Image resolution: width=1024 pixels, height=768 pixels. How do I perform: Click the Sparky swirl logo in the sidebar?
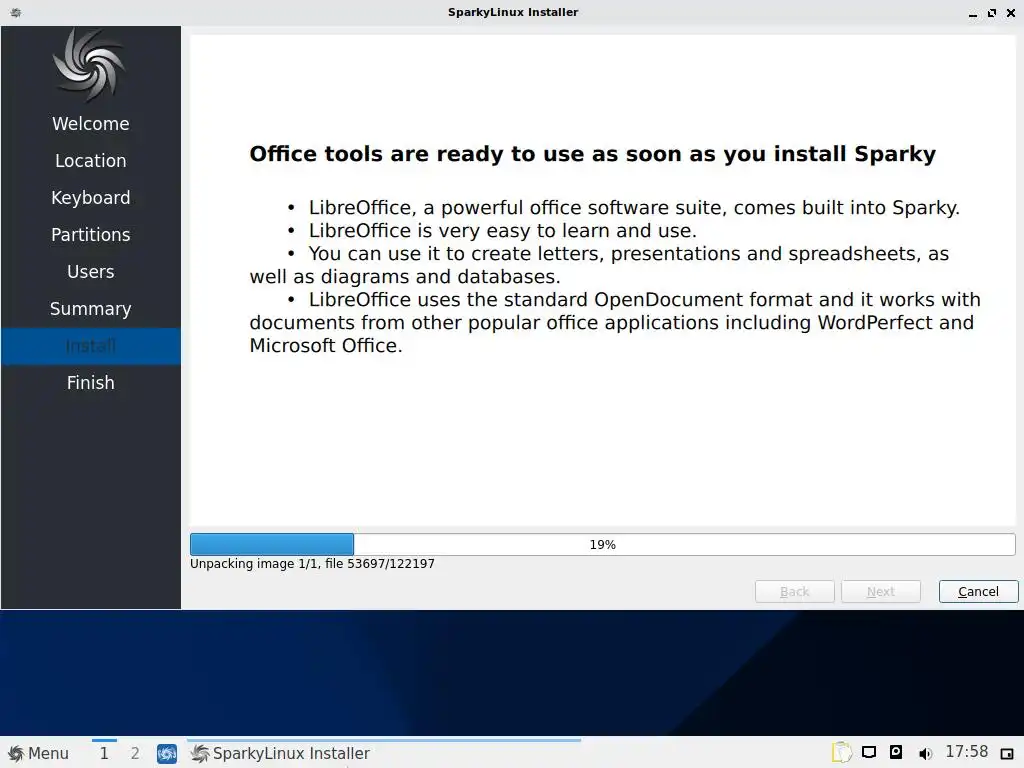(x=89, y=65)
